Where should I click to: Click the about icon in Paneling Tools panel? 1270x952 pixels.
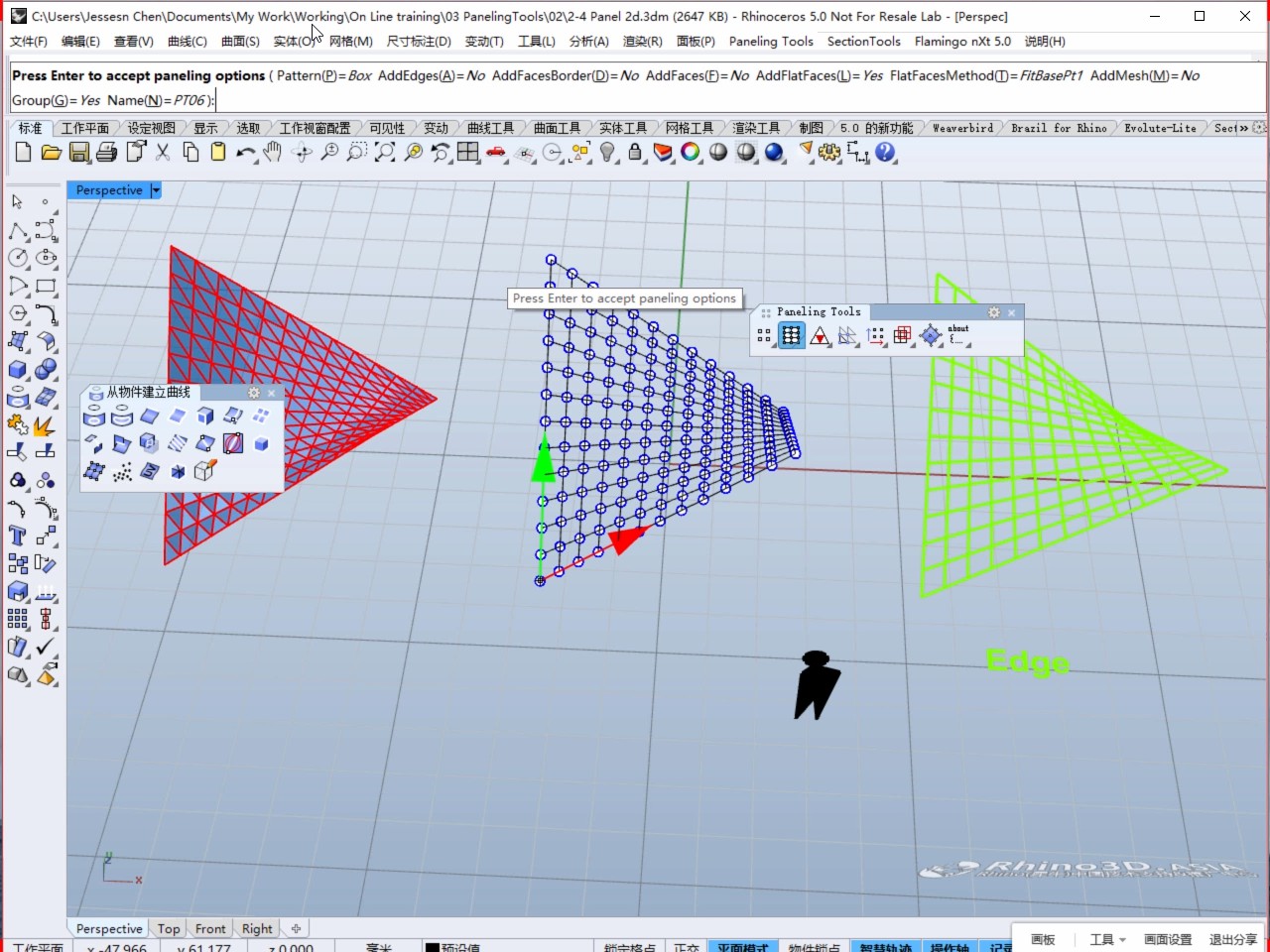click(x=958, y=335)
